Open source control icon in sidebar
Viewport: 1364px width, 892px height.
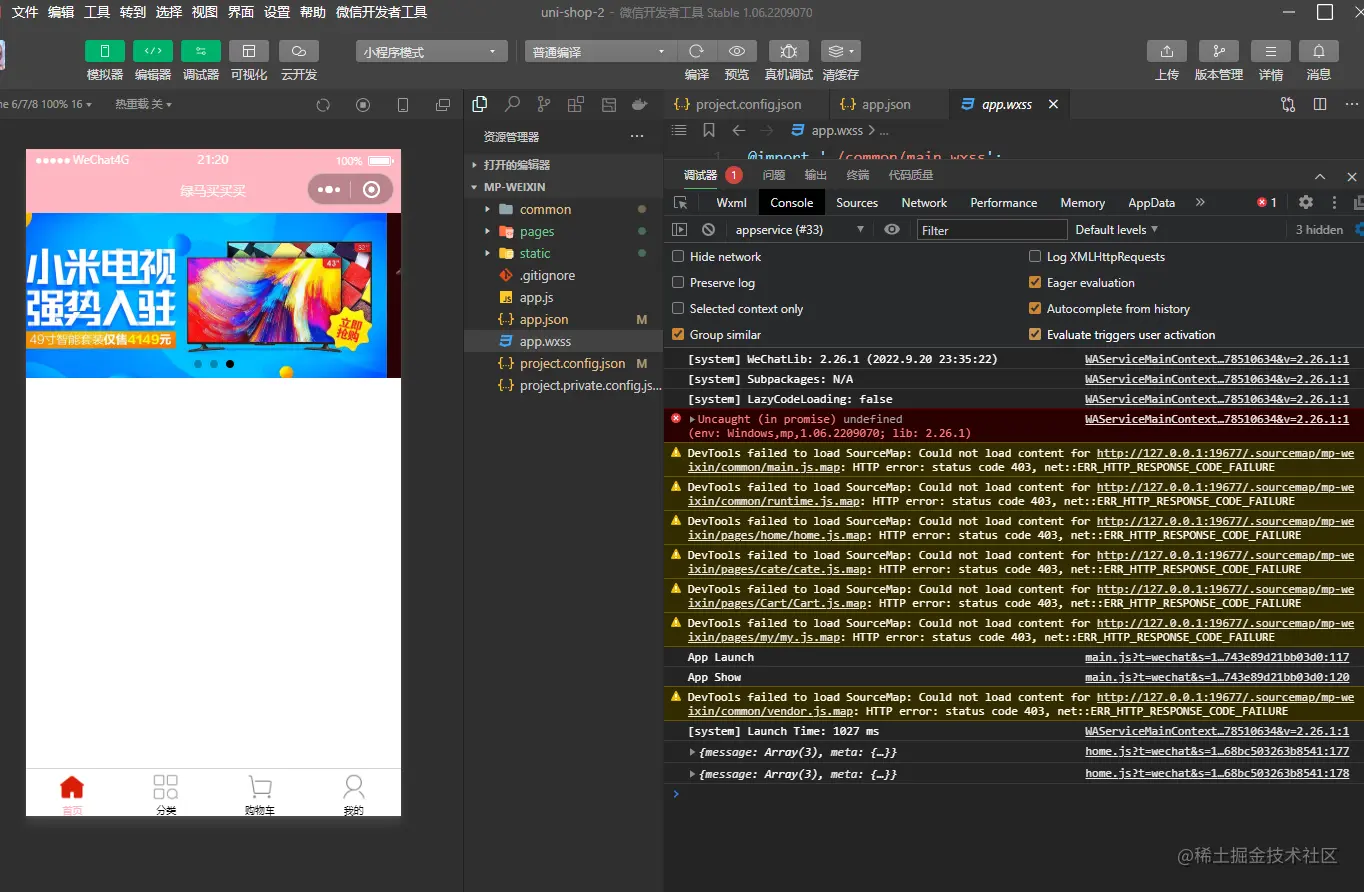[544, 104]
